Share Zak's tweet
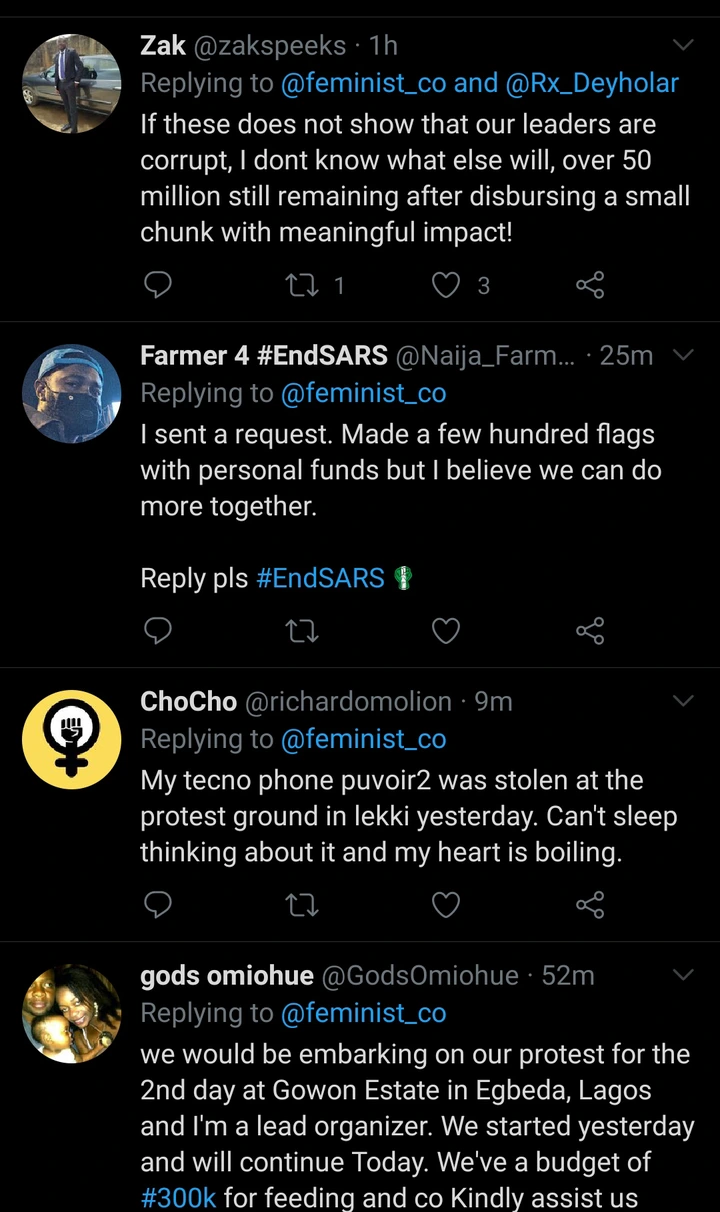 (x=590, y=286)
